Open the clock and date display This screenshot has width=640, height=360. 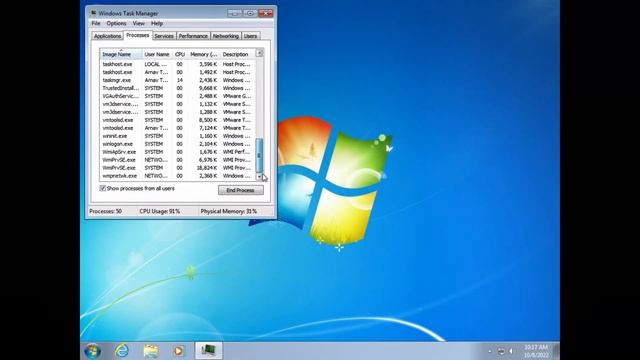pyautogui.click(x=536, y=351)
